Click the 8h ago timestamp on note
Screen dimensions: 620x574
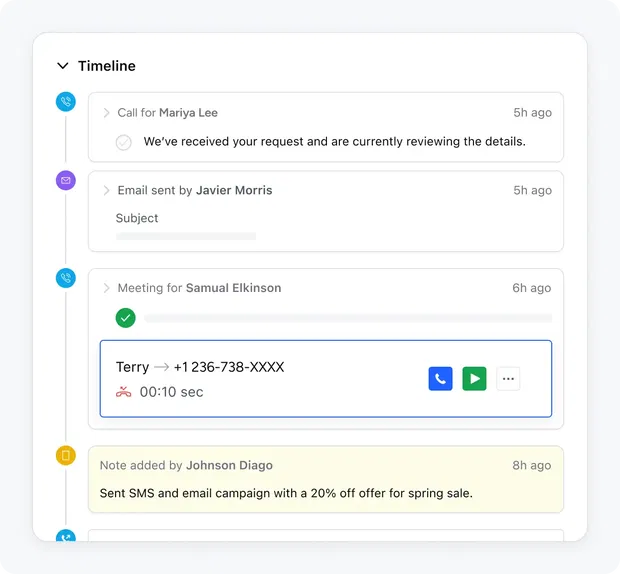532,465
